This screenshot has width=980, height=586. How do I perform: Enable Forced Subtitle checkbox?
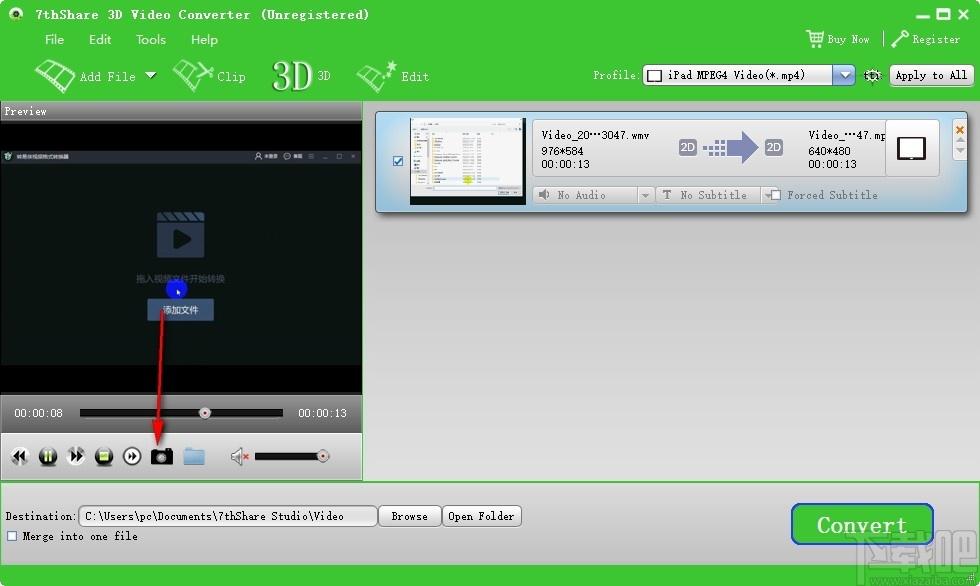pos(776,195)
